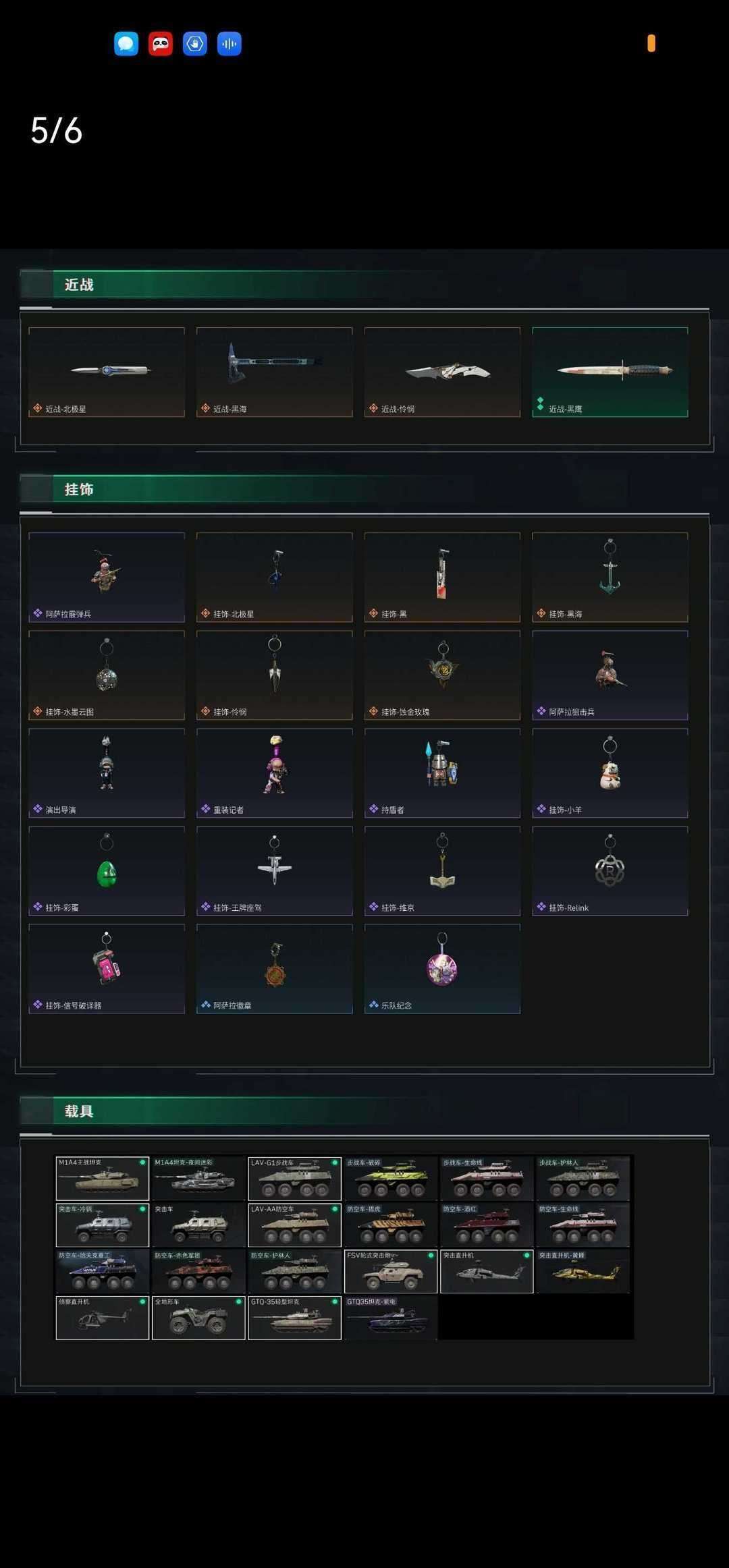Select the GTQ35坦克-紫电 vehicle skin
The height and width of the screenshot is (1568, 729).
pos(391,1318)
